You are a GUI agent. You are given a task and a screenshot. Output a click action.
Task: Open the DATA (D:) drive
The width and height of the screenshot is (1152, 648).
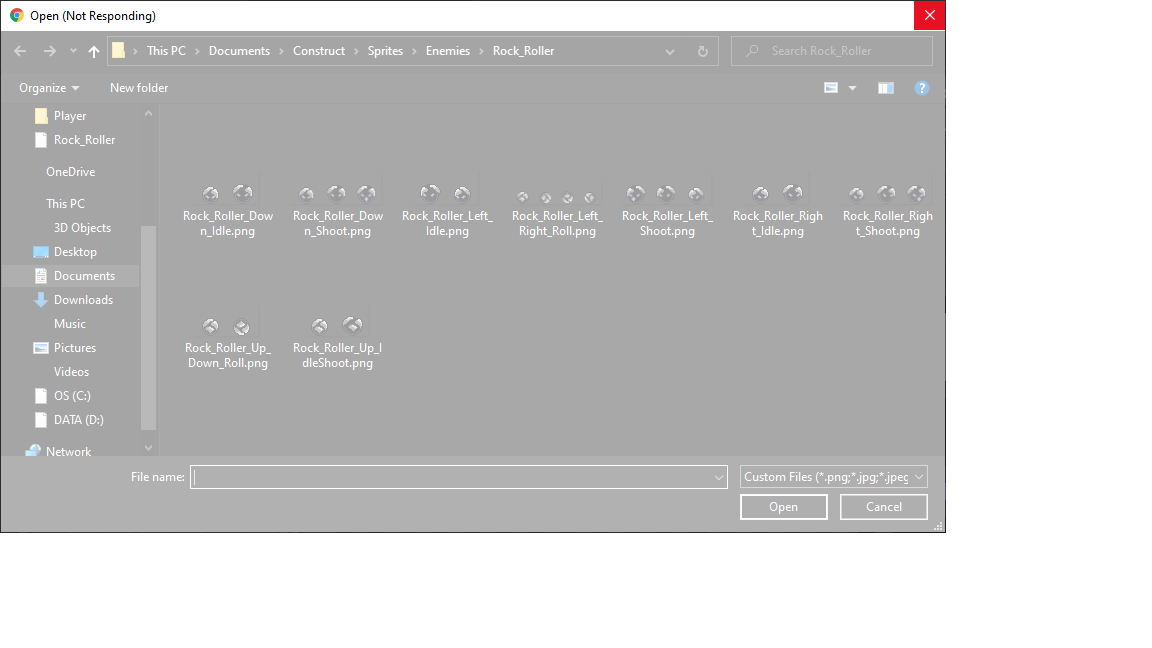(x=78, y=420)
